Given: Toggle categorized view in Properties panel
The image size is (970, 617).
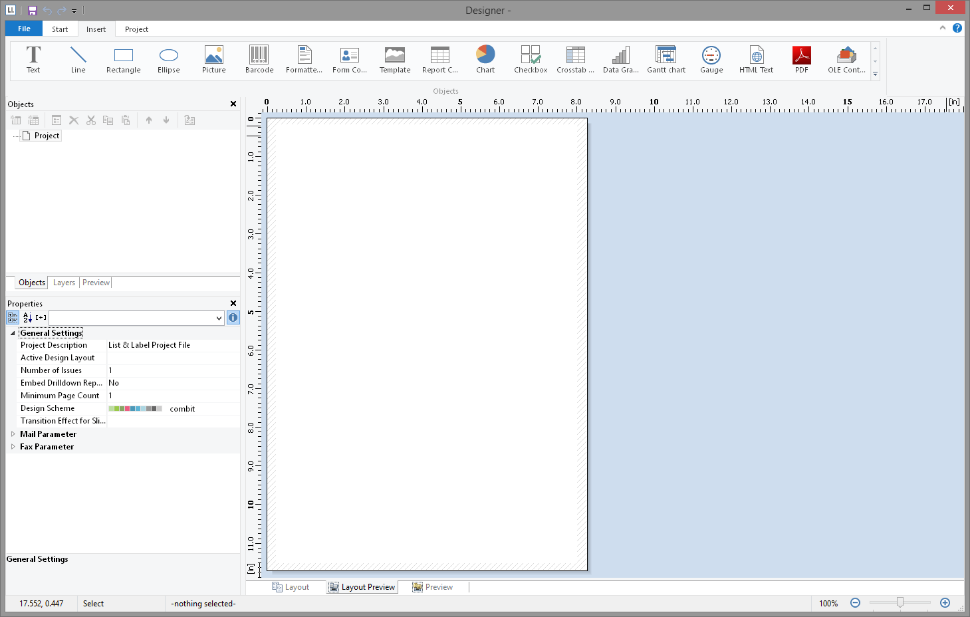Looking at the screenshot, I should [13, 318].
